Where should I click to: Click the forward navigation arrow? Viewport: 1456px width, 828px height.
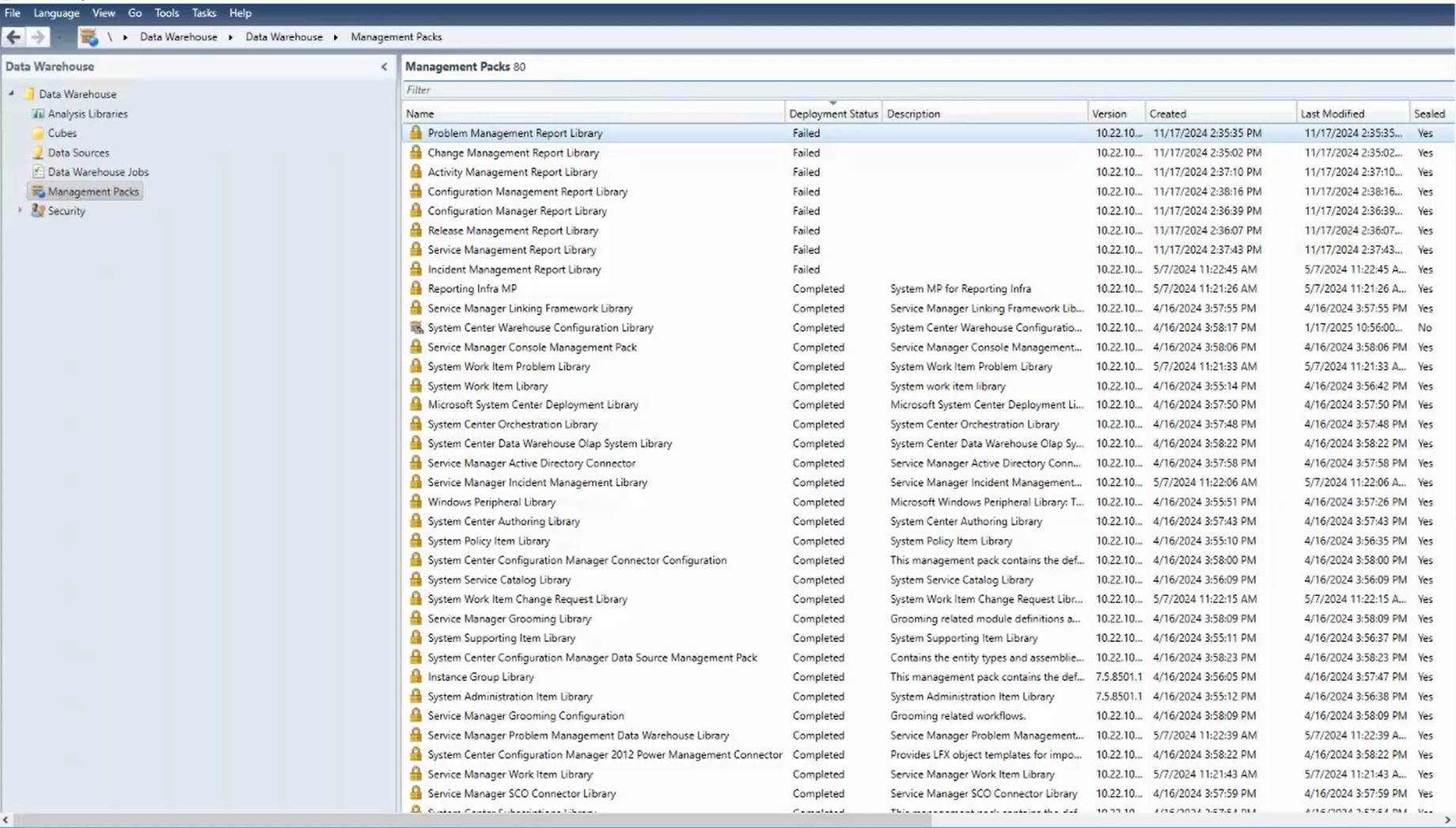tap(37, 36)
